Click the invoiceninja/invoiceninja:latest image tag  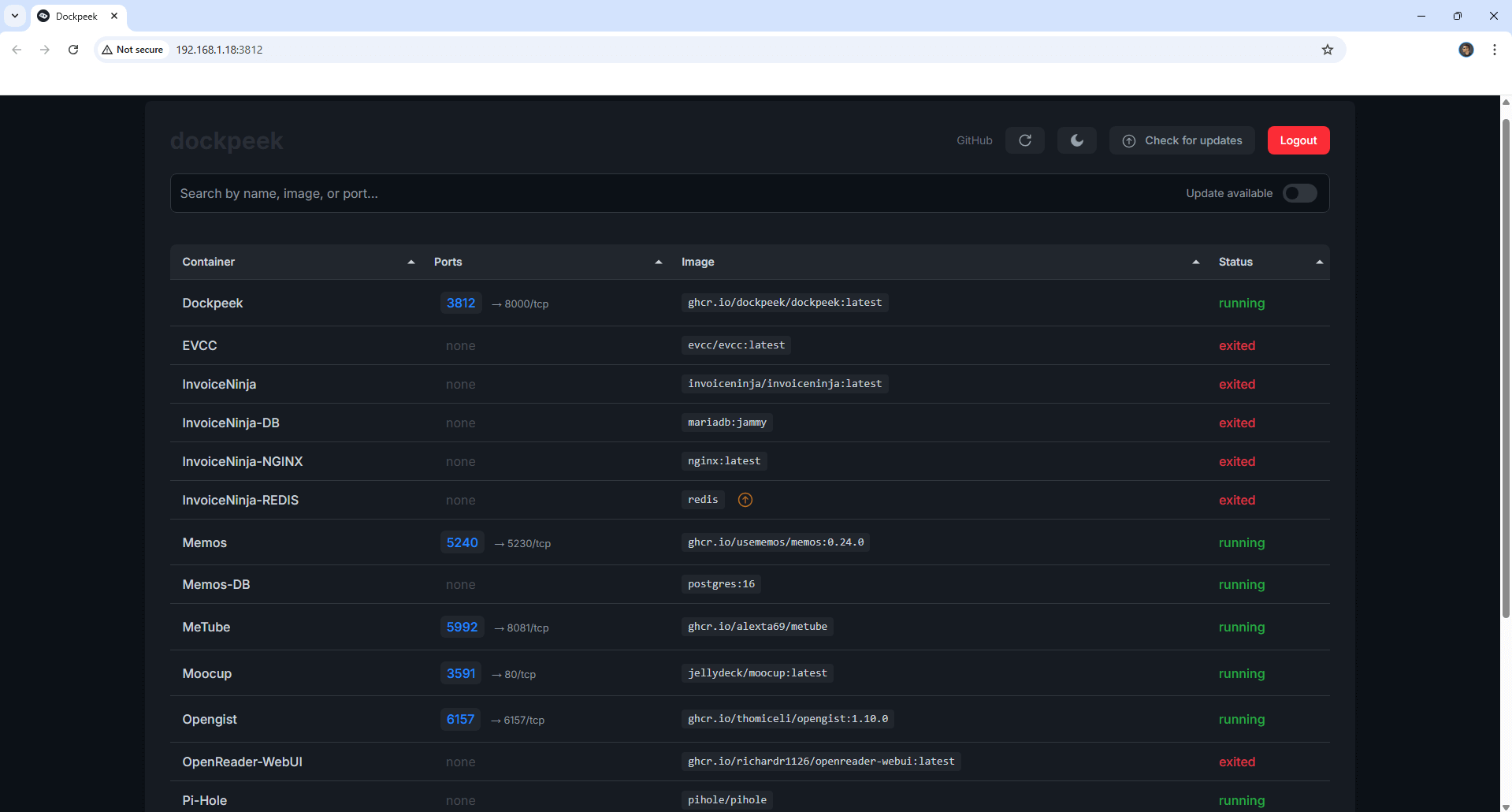click(785, 384)
